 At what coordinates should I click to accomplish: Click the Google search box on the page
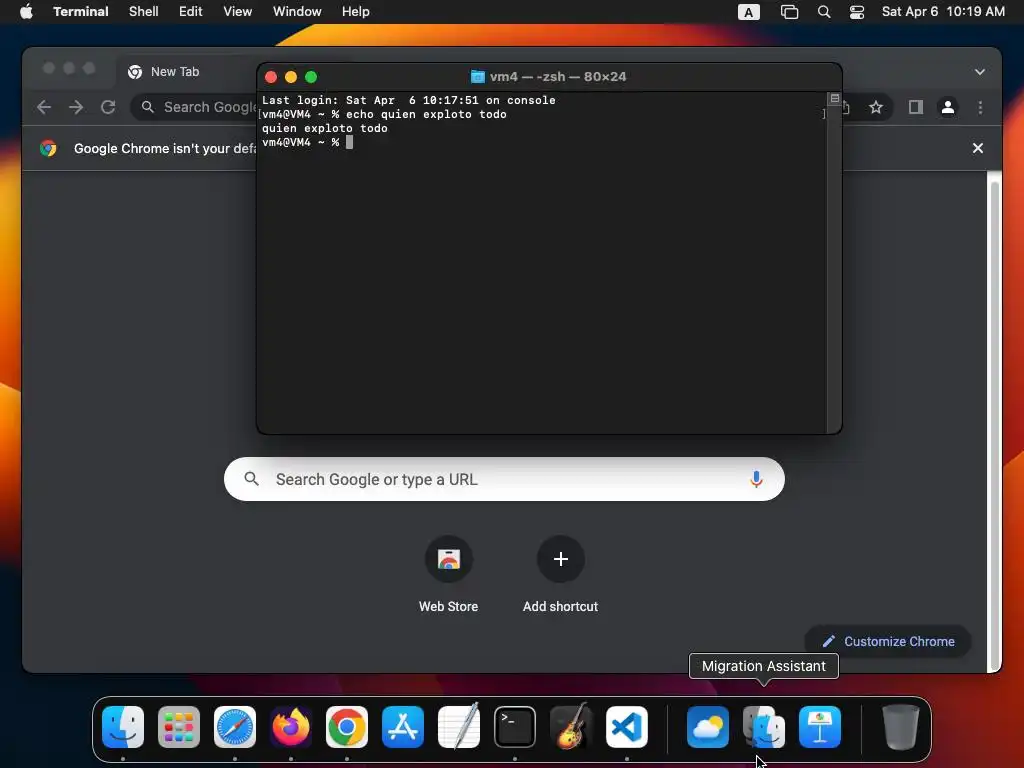(504, 479)
